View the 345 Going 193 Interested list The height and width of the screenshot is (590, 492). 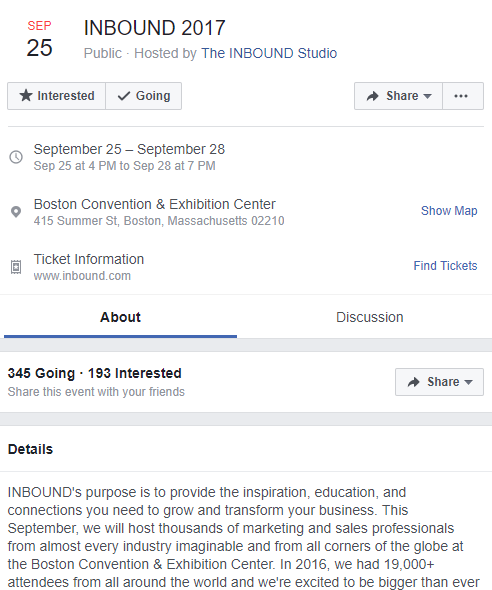(x=94, y=373)
